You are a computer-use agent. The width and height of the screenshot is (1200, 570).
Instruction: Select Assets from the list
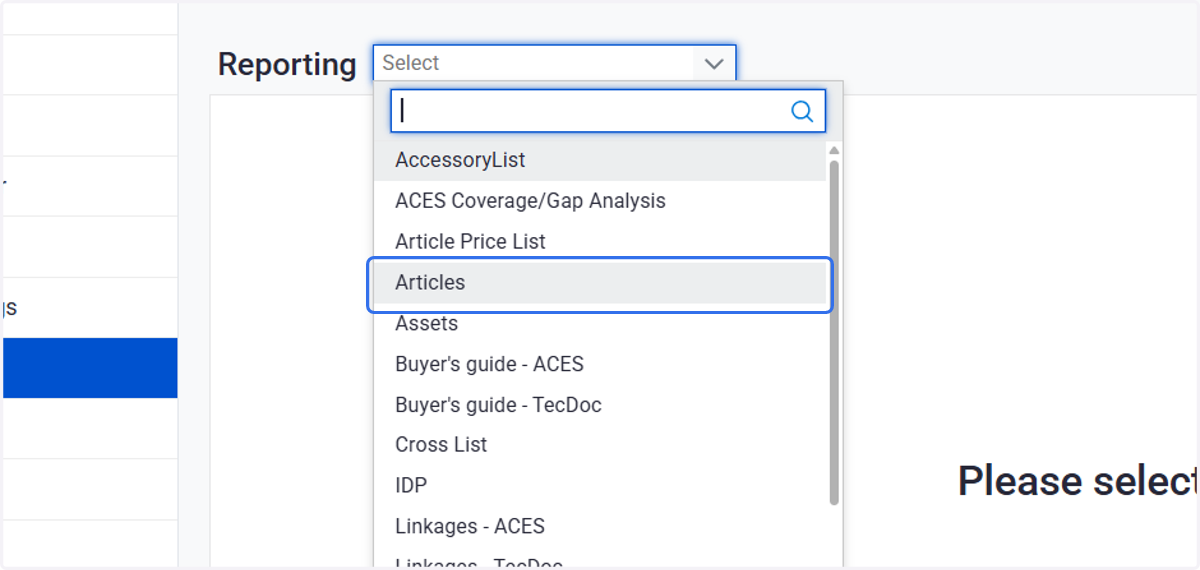pyautogui.click(x=601, y=324)
